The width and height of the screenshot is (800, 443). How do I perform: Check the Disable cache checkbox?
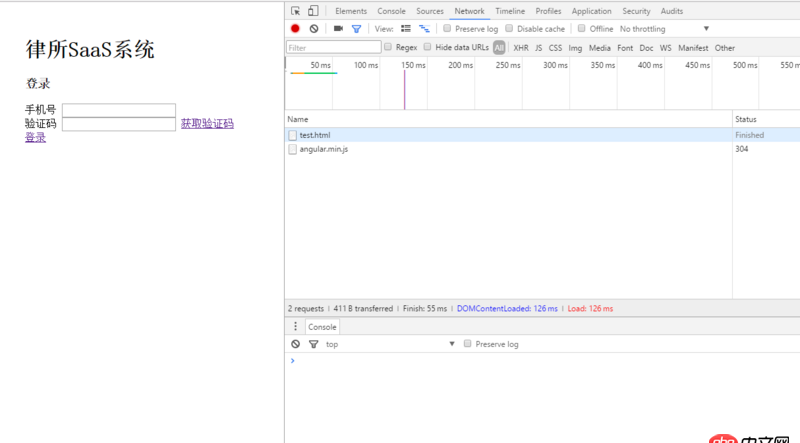(x=509, y=29)
